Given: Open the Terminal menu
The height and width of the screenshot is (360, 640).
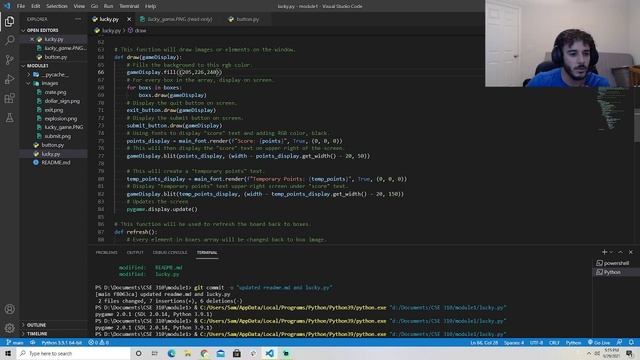Looking at the screenshot, I should pyautogui.click(x=129, y=6).
